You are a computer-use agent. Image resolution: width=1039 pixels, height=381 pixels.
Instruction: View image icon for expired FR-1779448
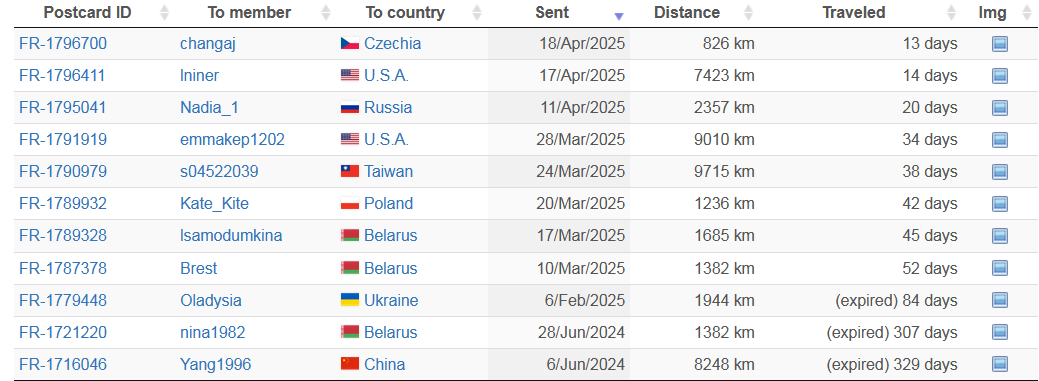[999, 300]
